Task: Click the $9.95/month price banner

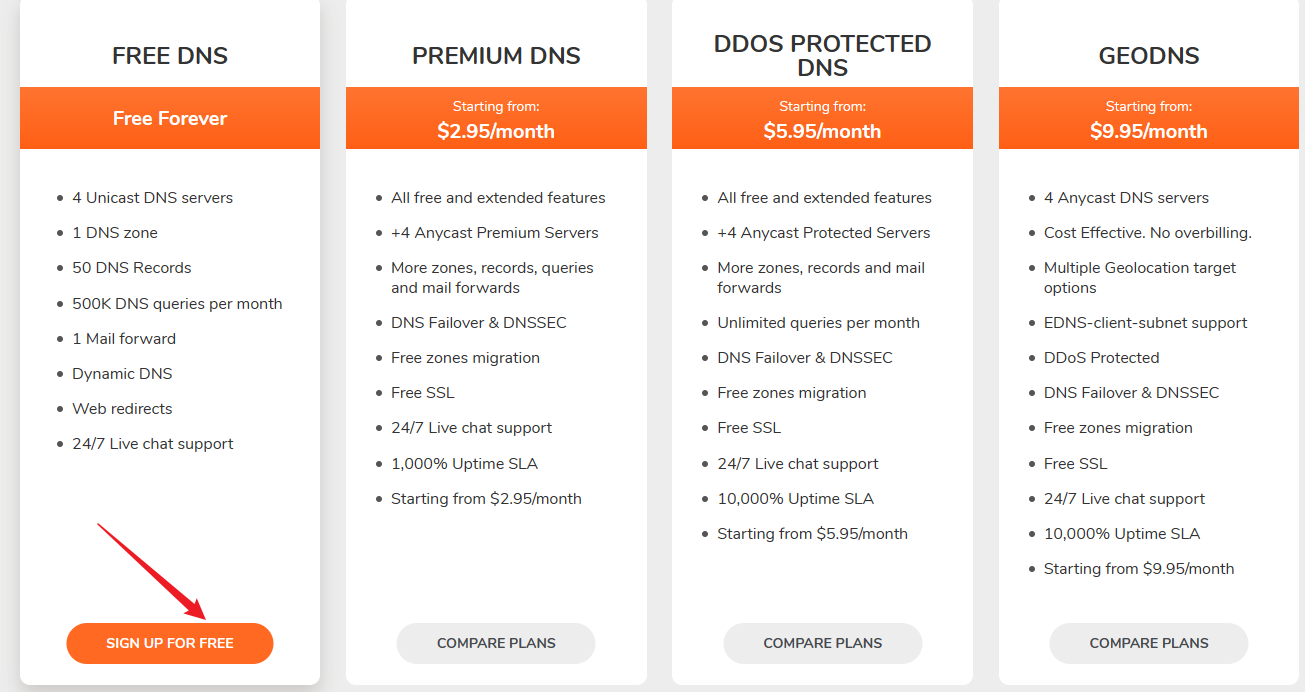Action: pyautogui.click(x=1149, y=131)
